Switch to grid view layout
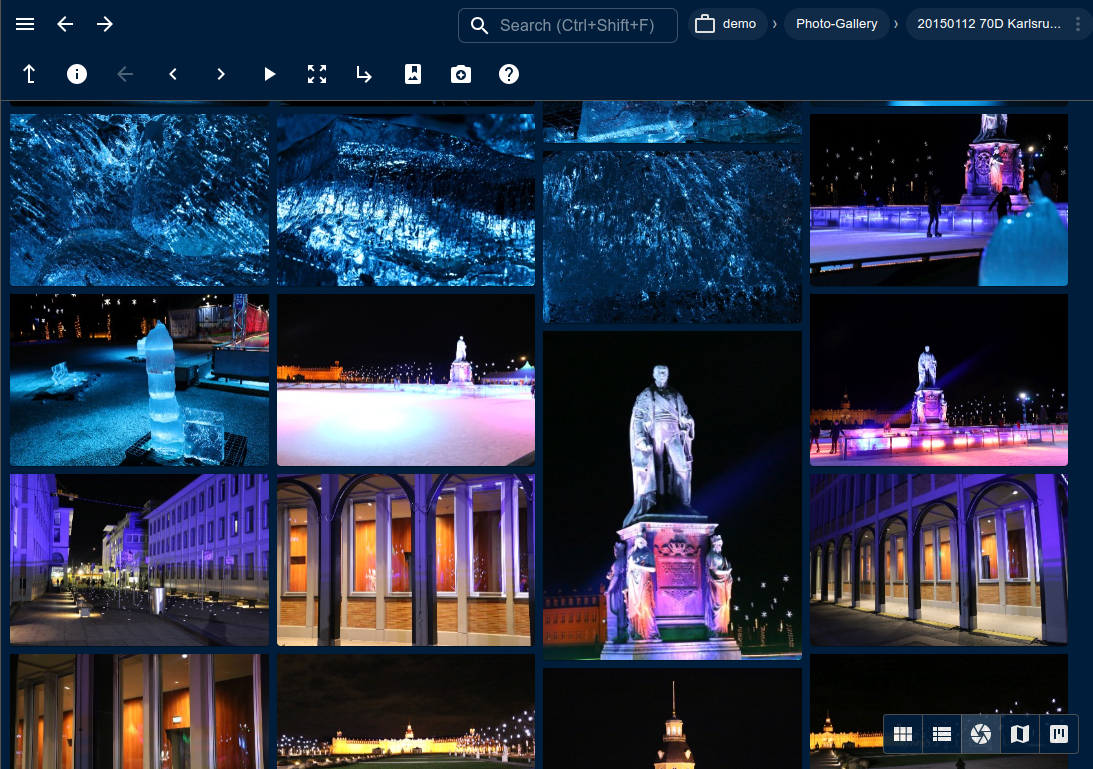Viewport: 1093px width, 769px height. pos(903,735)
